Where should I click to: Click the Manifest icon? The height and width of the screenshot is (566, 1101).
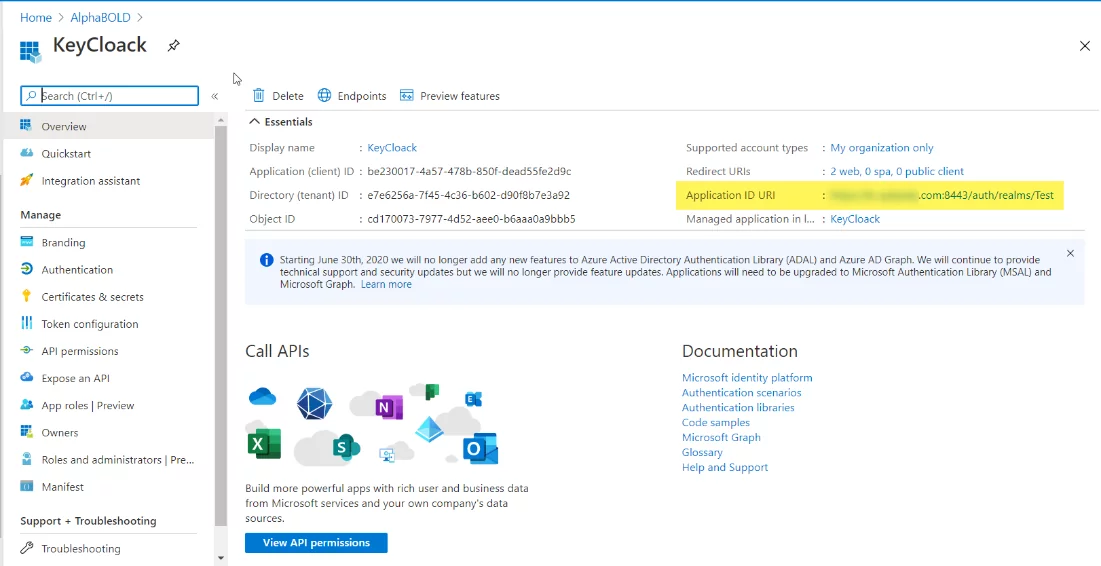[x=27, y=487]
